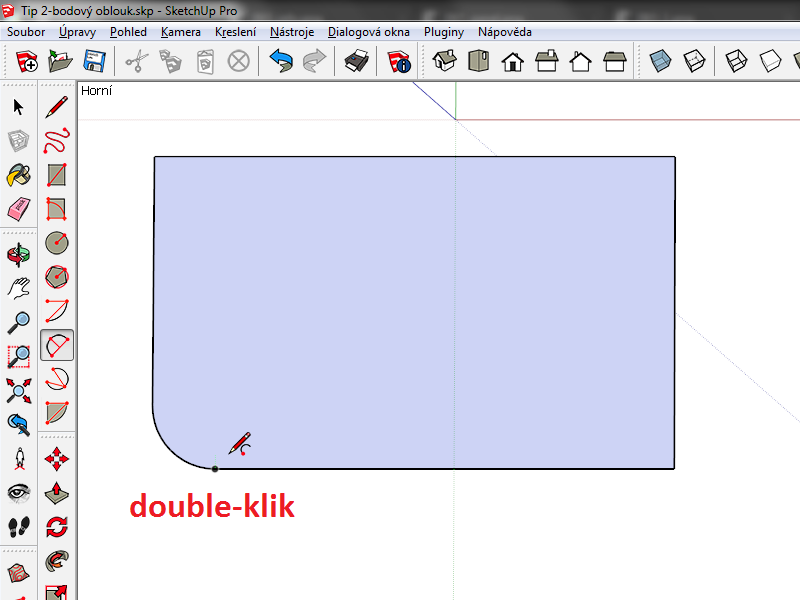Choose the Rotate tool
800x600 pixels.
(x=58, y=526)
